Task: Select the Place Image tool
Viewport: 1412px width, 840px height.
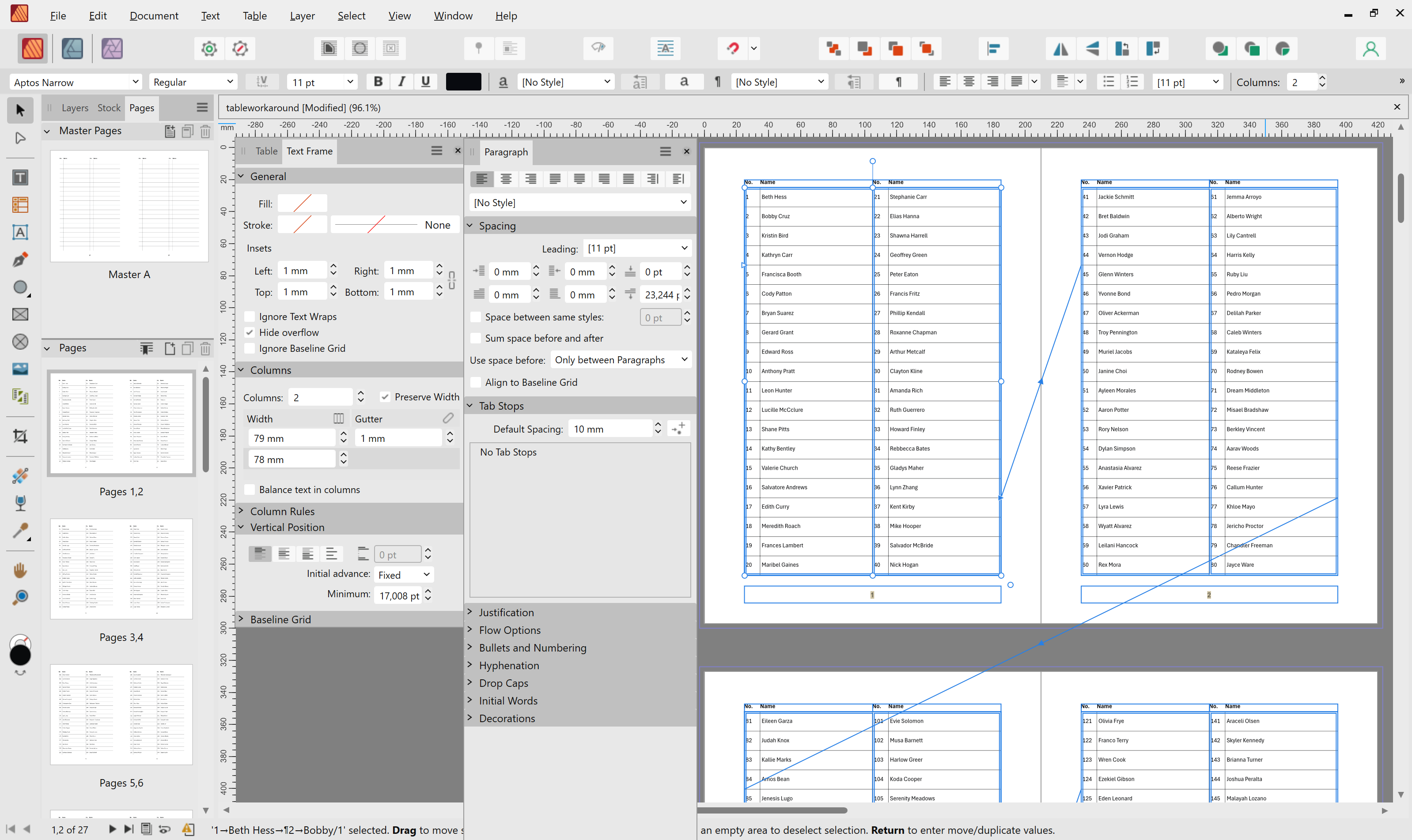Action: (x=20, y=369)
